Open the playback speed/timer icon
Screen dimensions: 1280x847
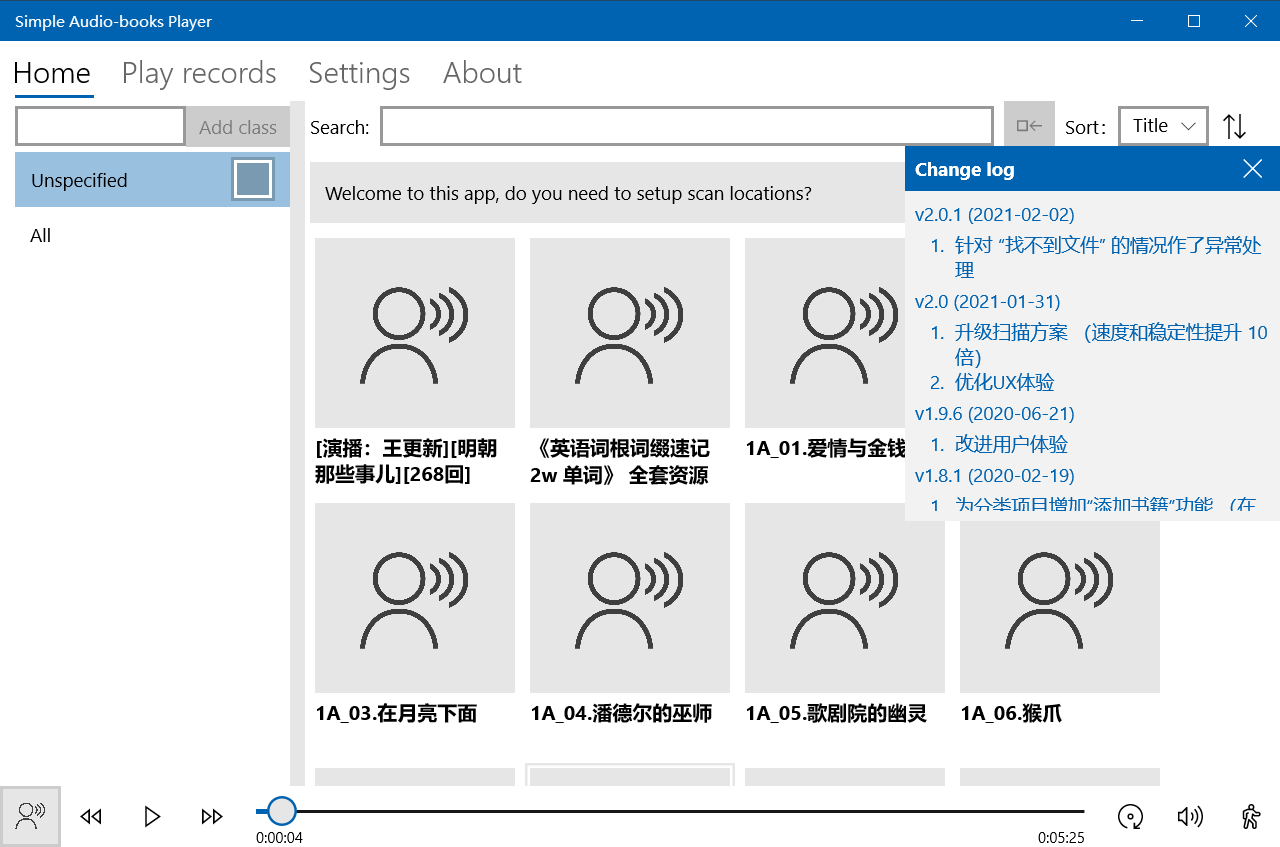pyautogui.click(x=1130, y=817)
